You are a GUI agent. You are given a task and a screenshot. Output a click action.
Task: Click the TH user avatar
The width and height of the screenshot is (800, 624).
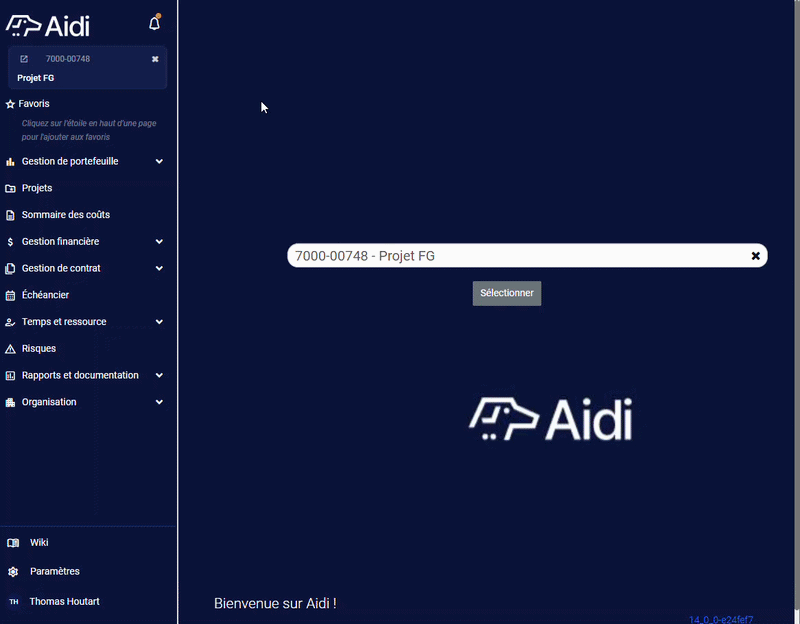[x=14, y=602]
